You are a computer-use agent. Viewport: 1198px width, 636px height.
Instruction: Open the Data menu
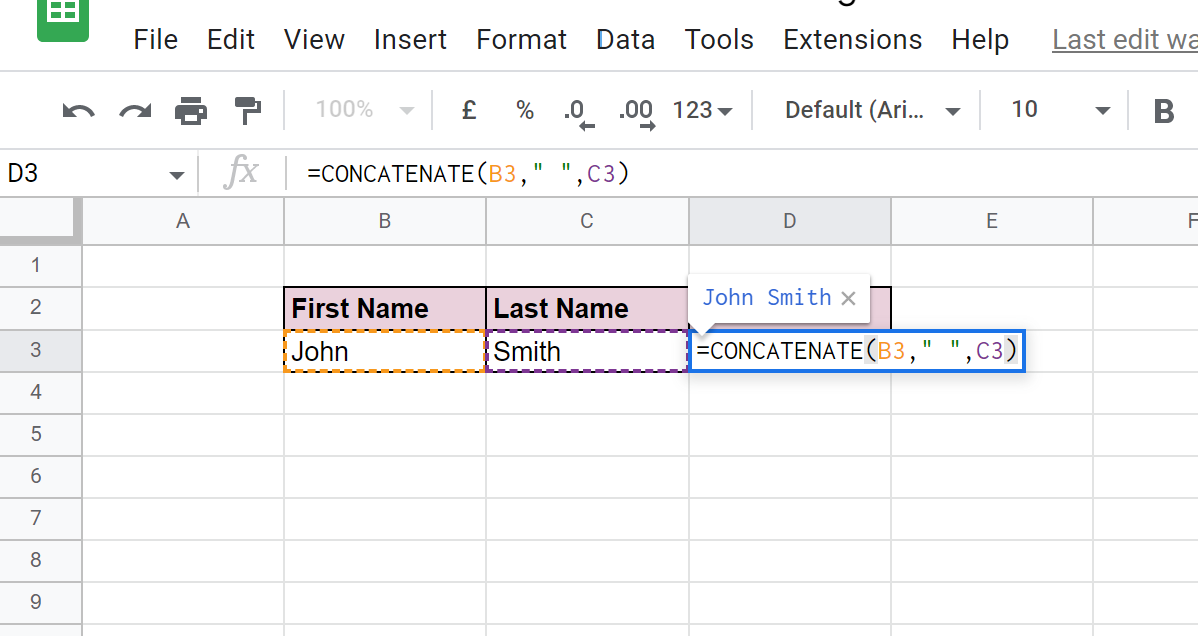coord(625,39)
